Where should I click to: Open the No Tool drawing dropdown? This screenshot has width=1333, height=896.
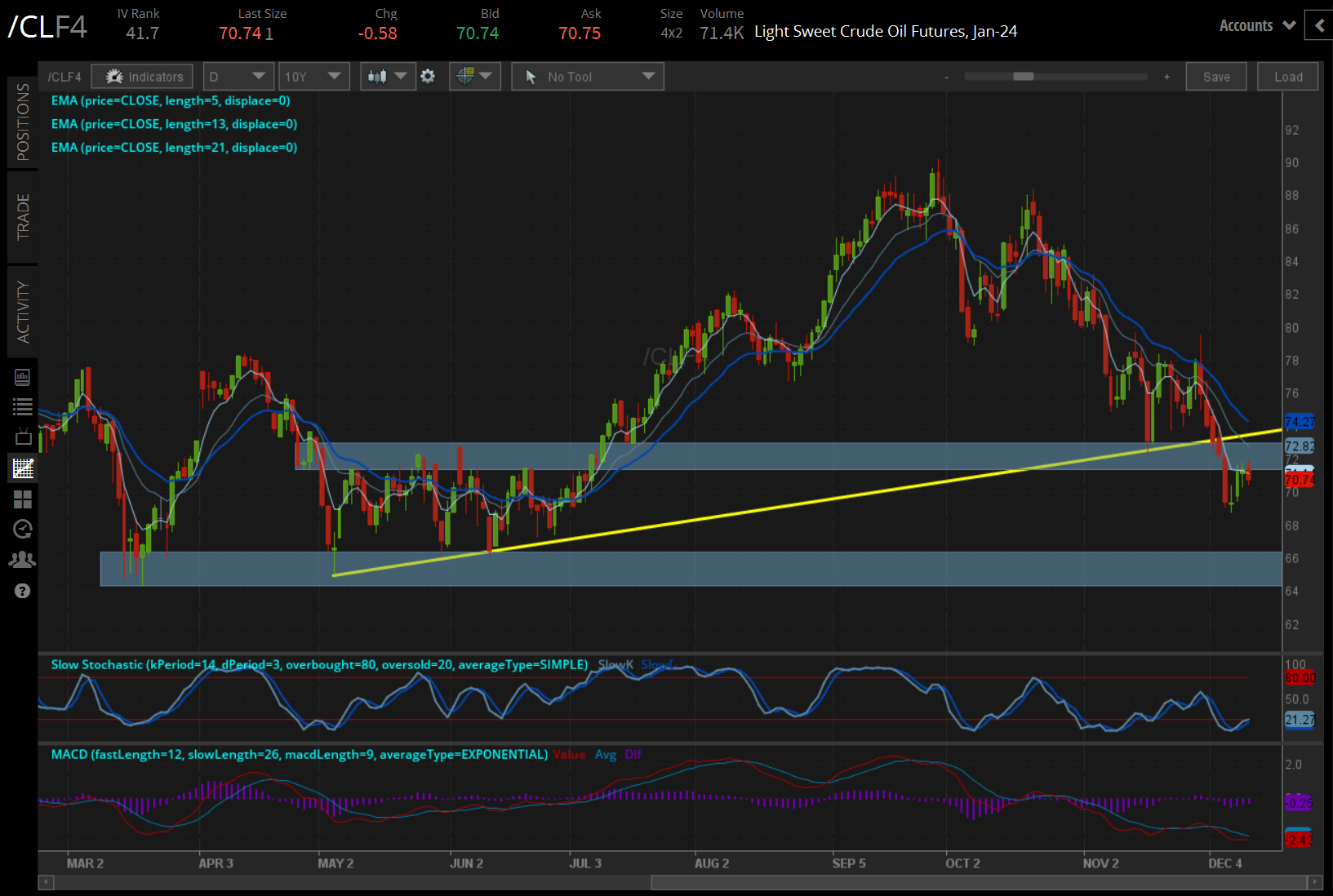click(587, 76)
